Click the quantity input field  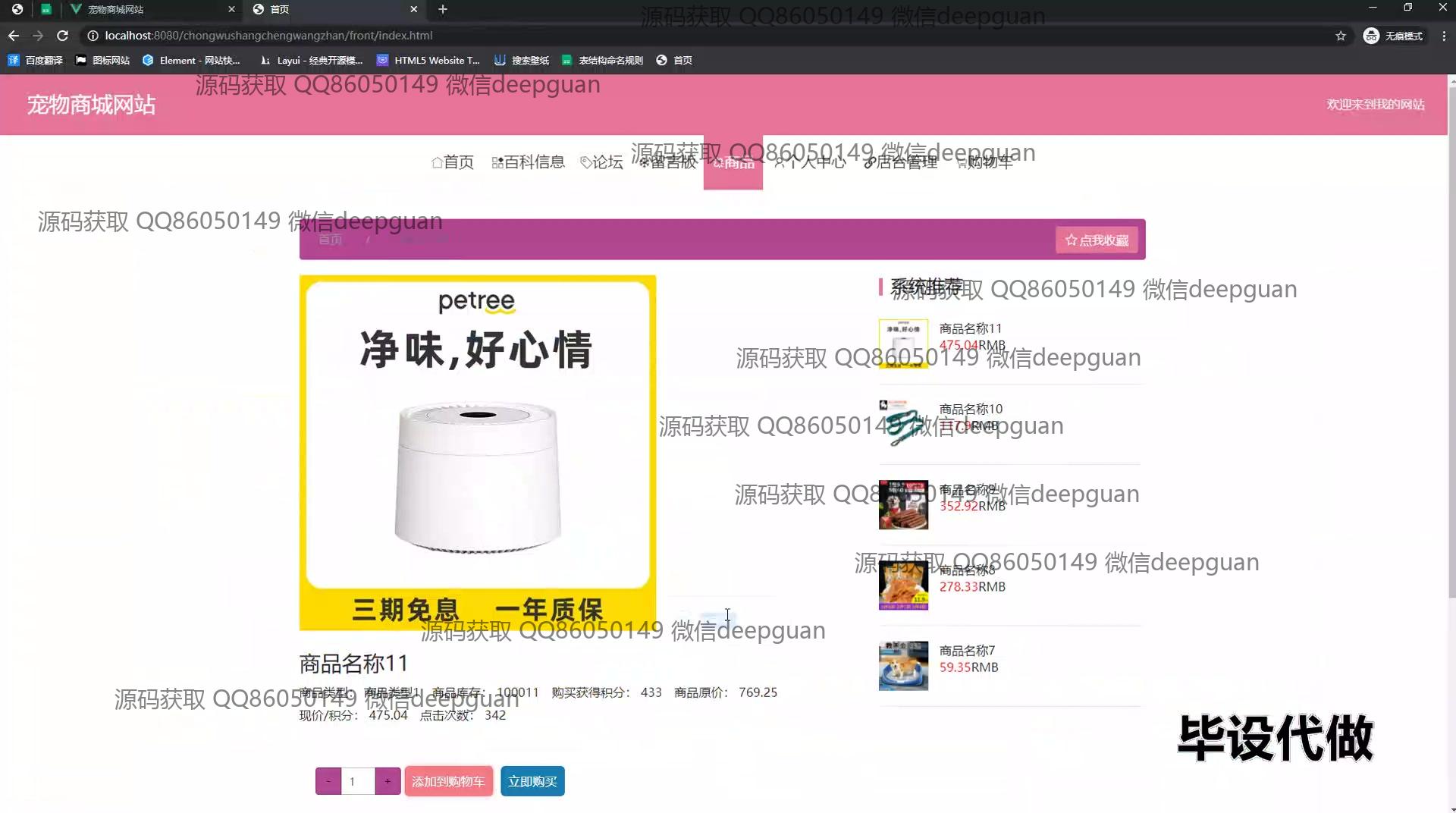point(358,781)
